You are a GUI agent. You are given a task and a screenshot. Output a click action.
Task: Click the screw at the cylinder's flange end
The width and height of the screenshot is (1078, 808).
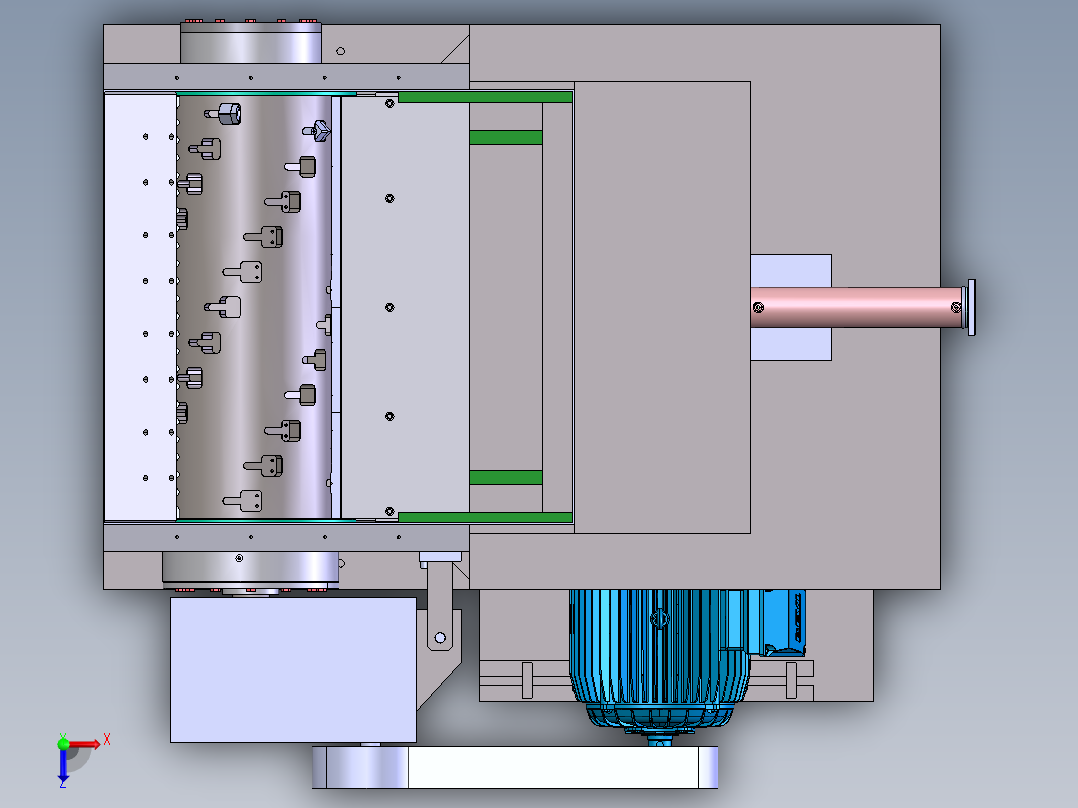pyautogui.click(x=956, y=307)
